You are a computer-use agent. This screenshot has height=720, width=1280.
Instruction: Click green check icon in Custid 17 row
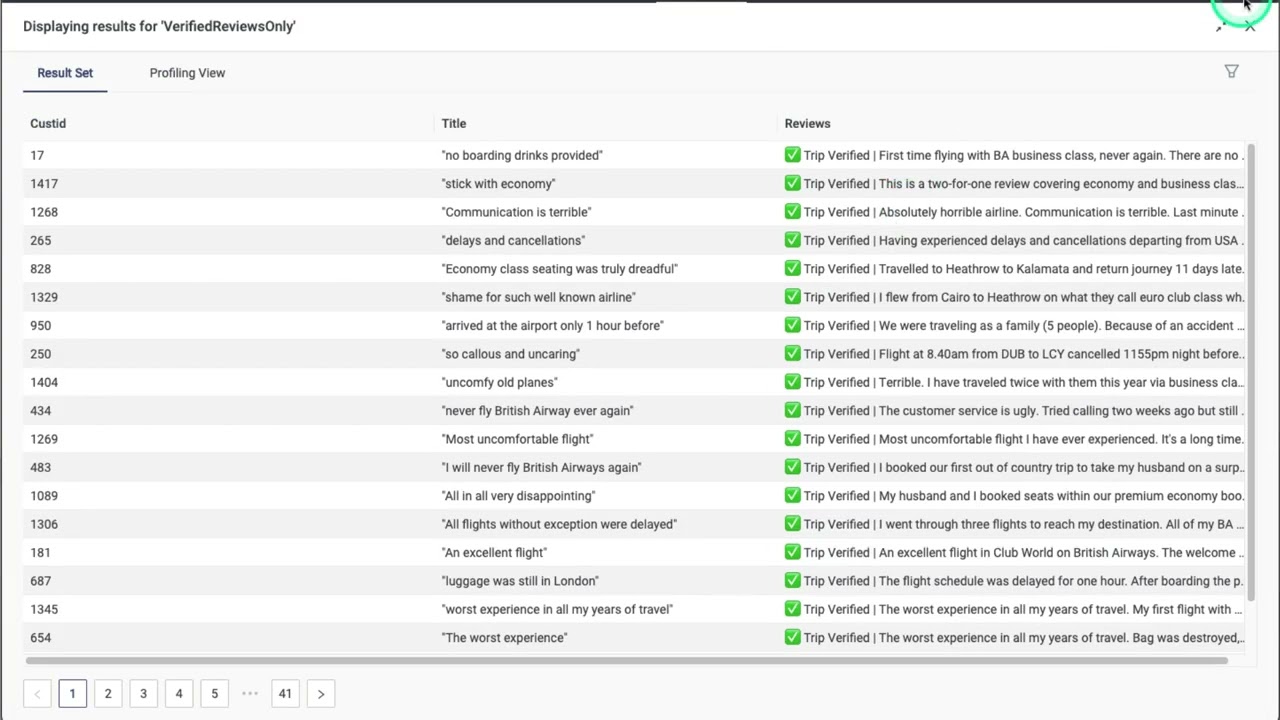[793, 155]
